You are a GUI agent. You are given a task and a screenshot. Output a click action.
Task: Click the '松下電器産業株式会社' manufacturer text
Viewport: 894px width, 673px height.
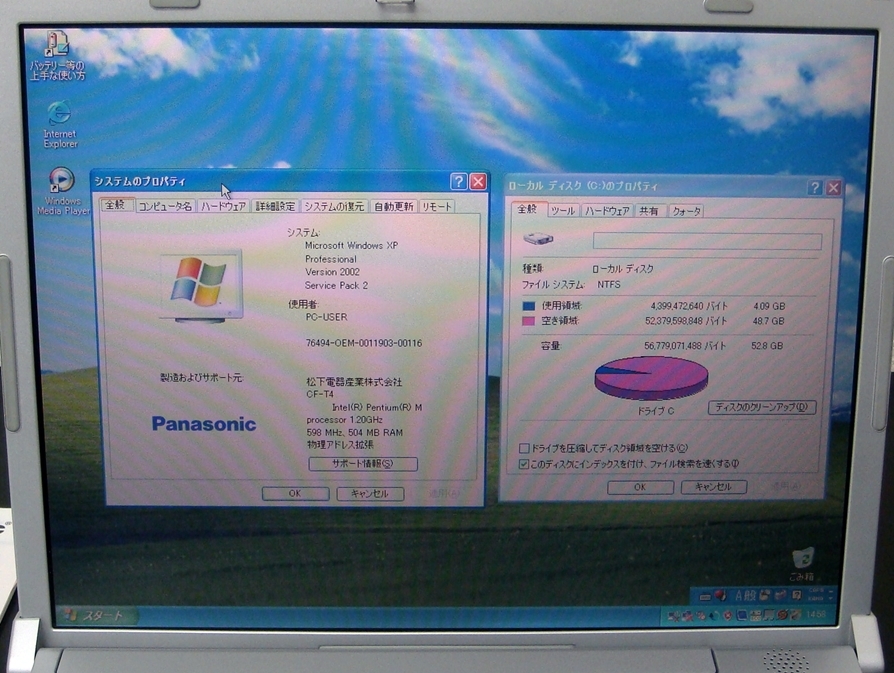[x=354, y=382]
